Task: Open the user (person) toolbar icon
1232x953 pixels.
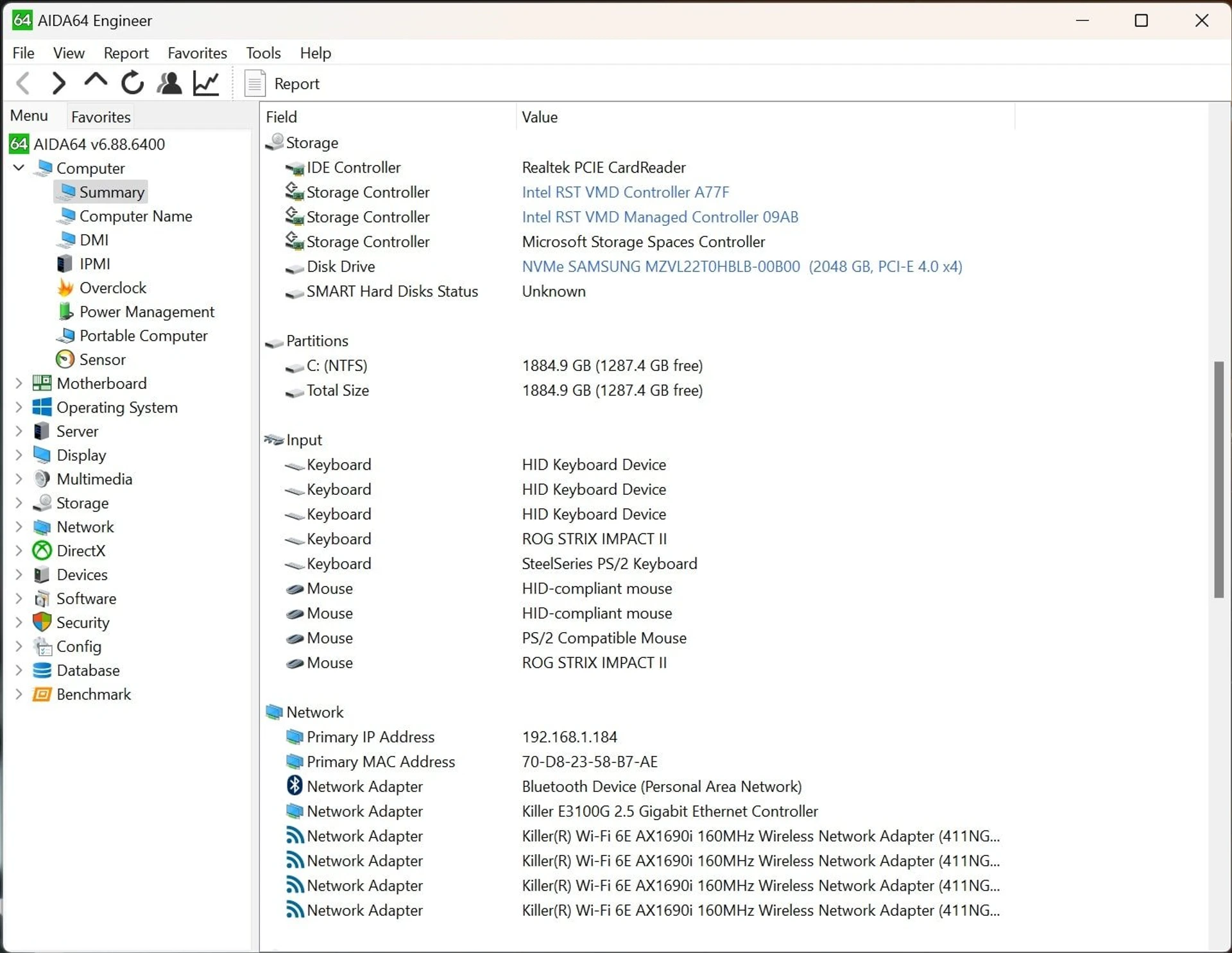Action: [169, 83]
